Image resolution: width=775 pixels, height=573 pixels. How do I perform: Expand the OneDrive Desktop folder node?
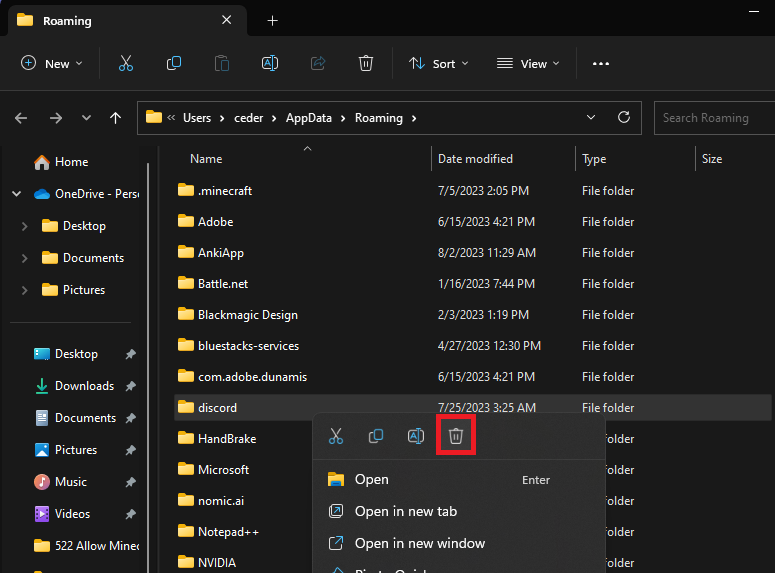[x=24, y=226]
